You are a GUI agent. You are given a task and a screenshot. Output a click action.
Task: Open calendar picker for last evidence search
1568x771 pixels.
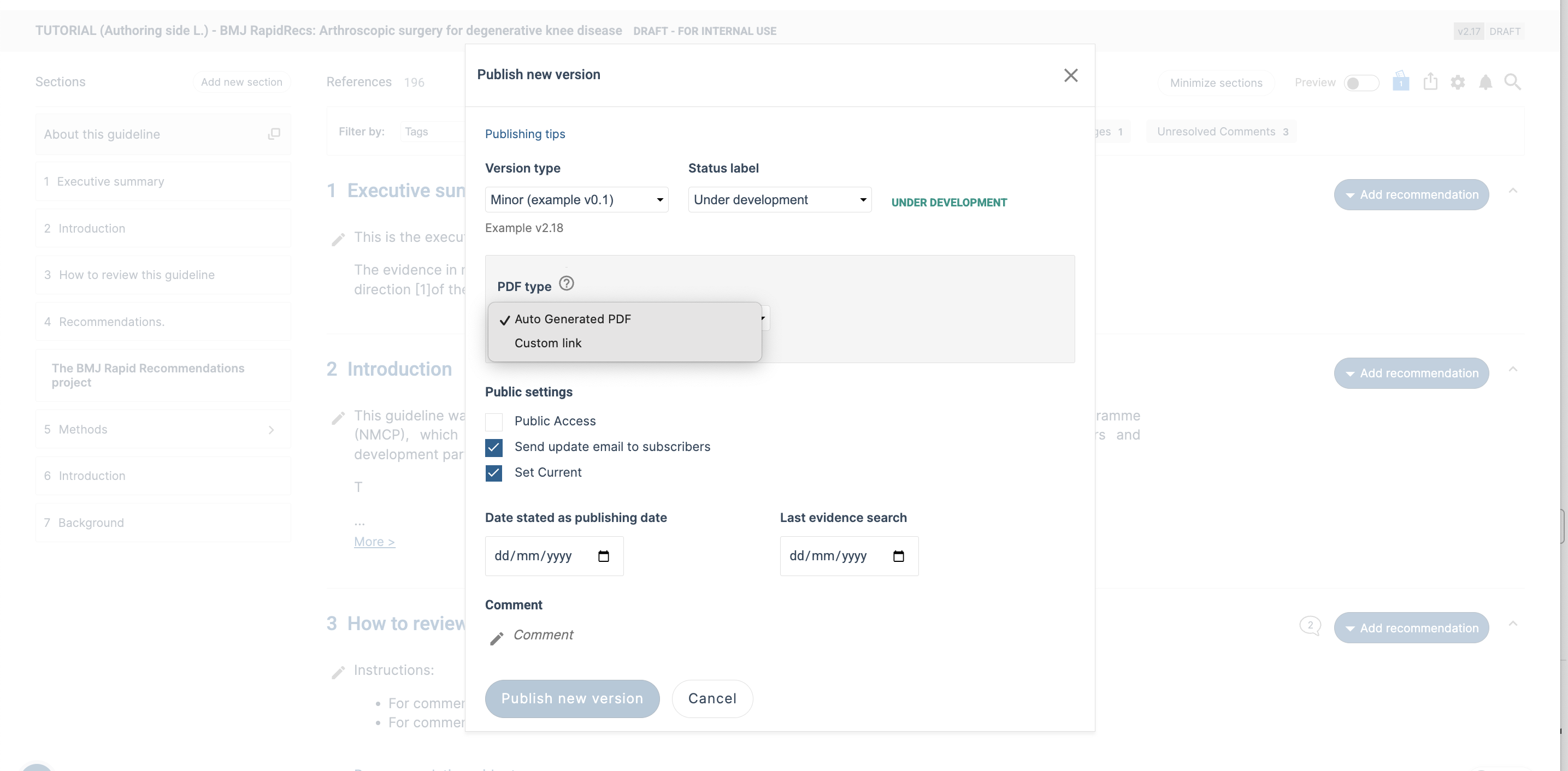pos(898,556)
